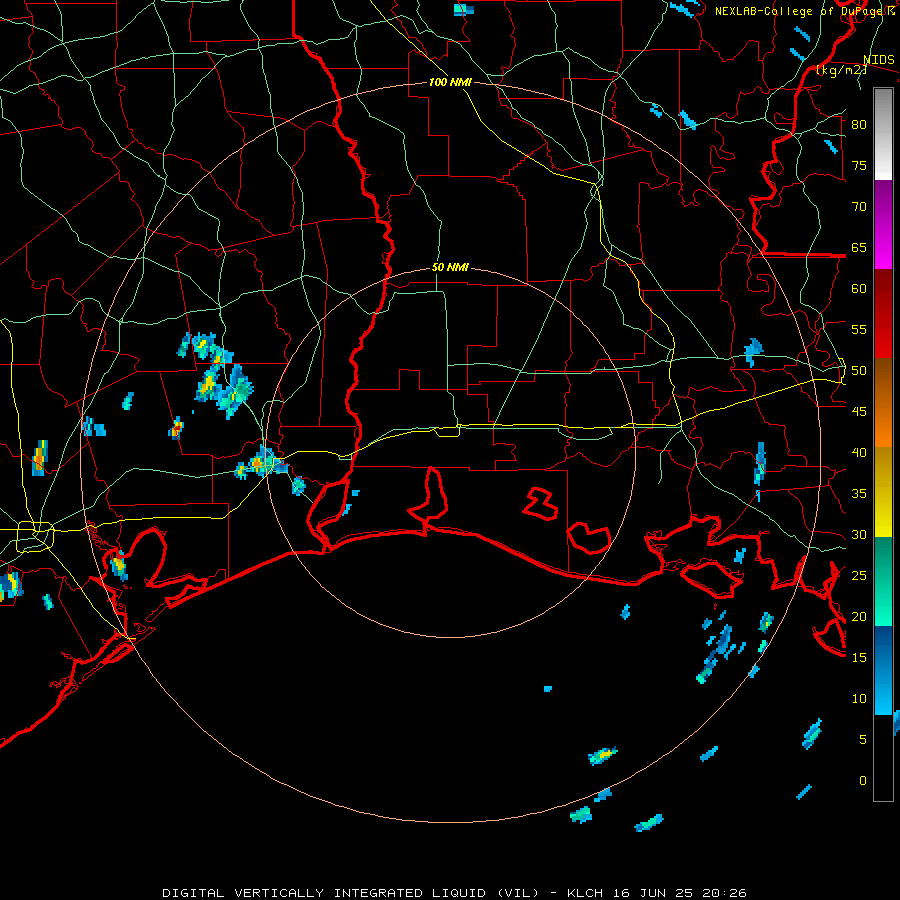The height and width of the screenshot is (900, 900).
Task: Select the green segment of the color scale
Action: [883, 581]
